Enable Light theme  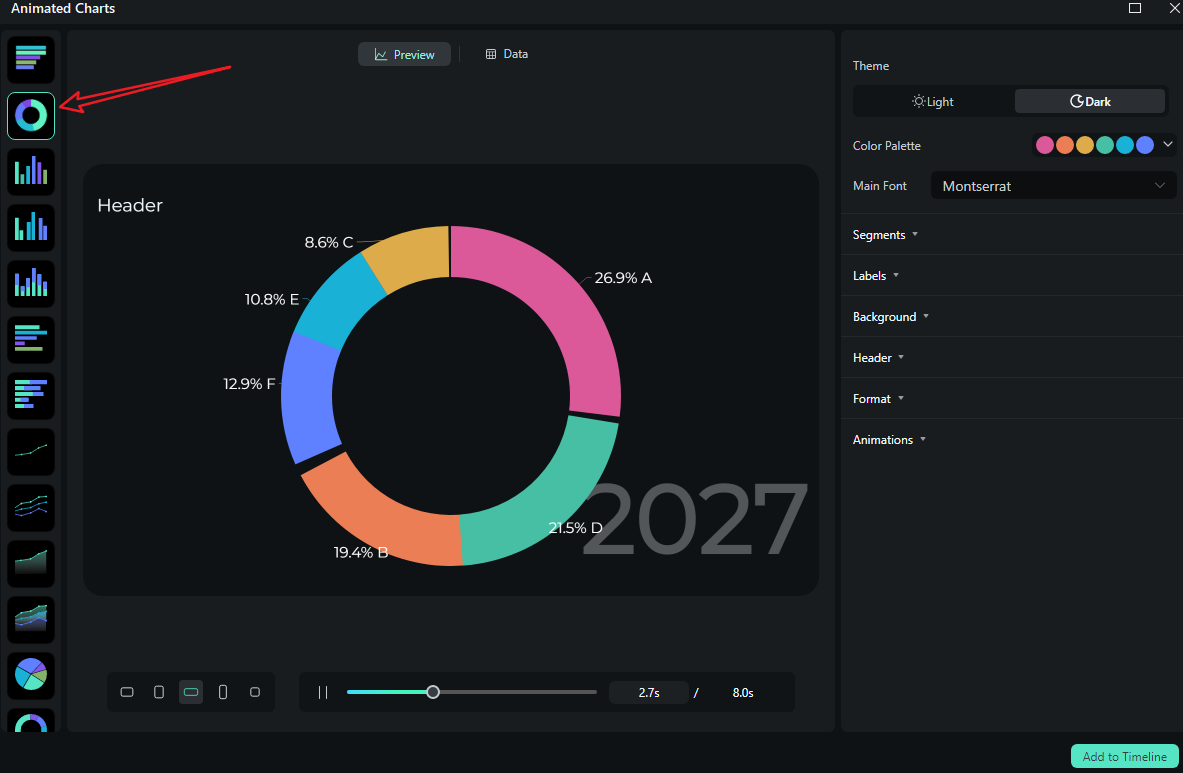coord(932,101)
